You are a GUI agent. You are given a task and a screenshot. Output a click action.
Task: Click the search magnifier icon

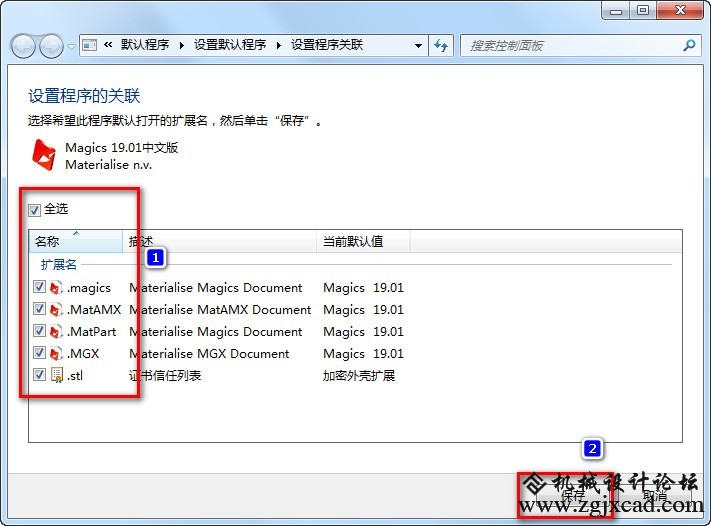[689, 45]
